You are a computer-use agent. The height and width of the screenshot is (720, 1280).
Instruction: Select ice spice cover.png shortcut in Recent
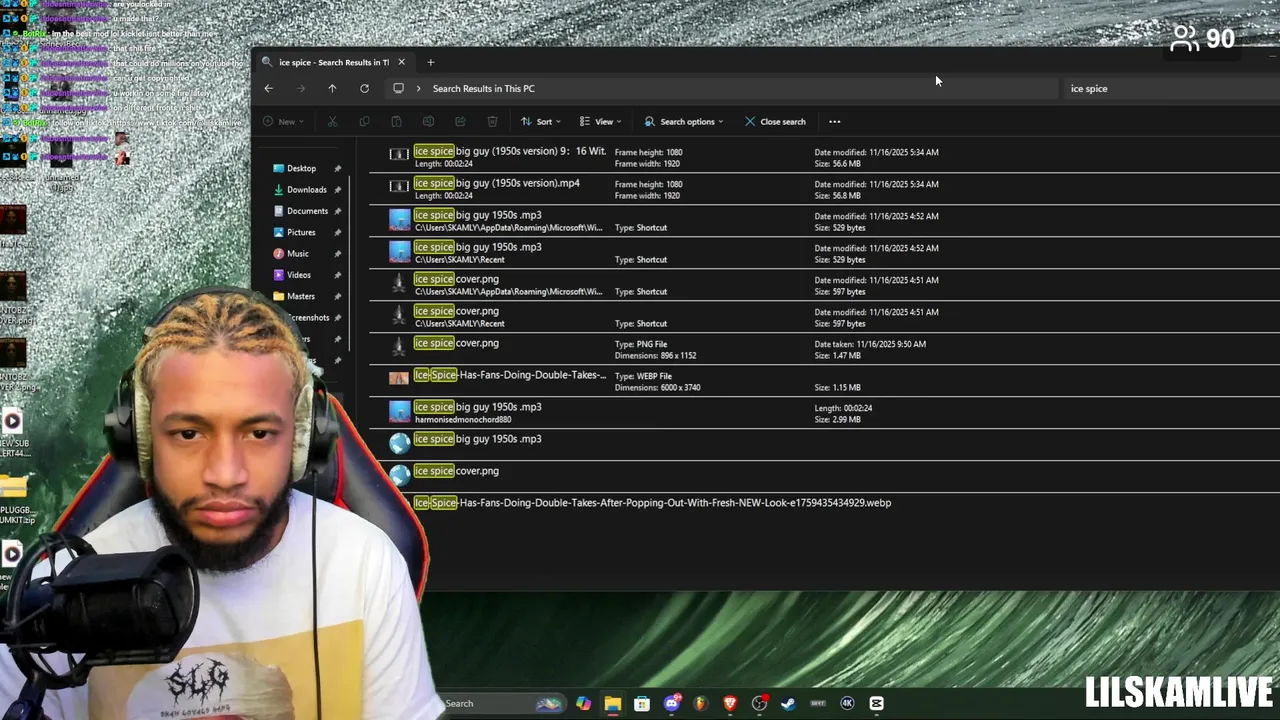tap(825, 317)
